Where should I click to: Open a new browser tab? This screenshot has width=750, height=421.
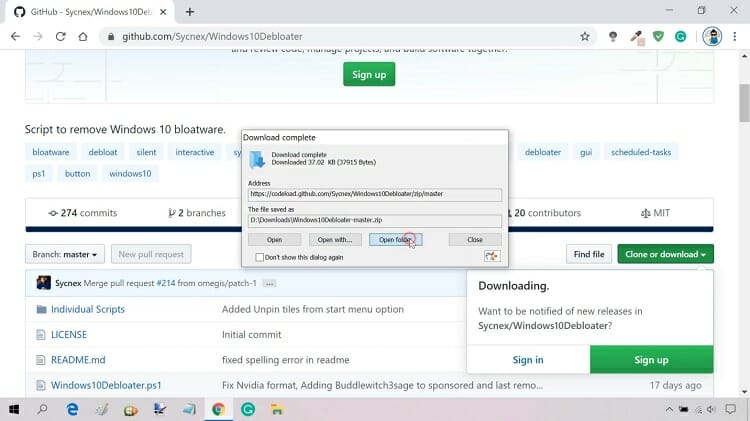point(189,12)
